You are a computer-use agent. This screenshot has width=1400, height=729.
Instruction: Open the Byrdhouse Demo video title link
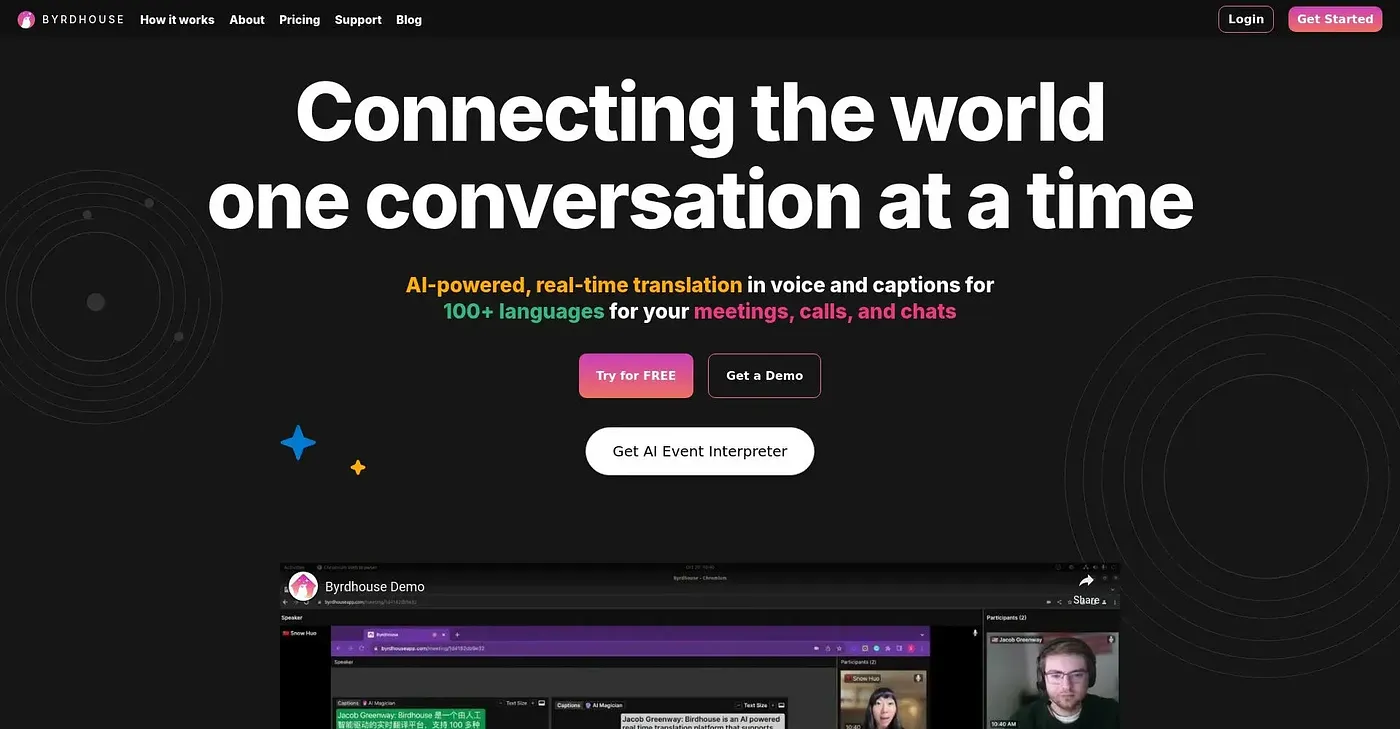click(375, 587)
